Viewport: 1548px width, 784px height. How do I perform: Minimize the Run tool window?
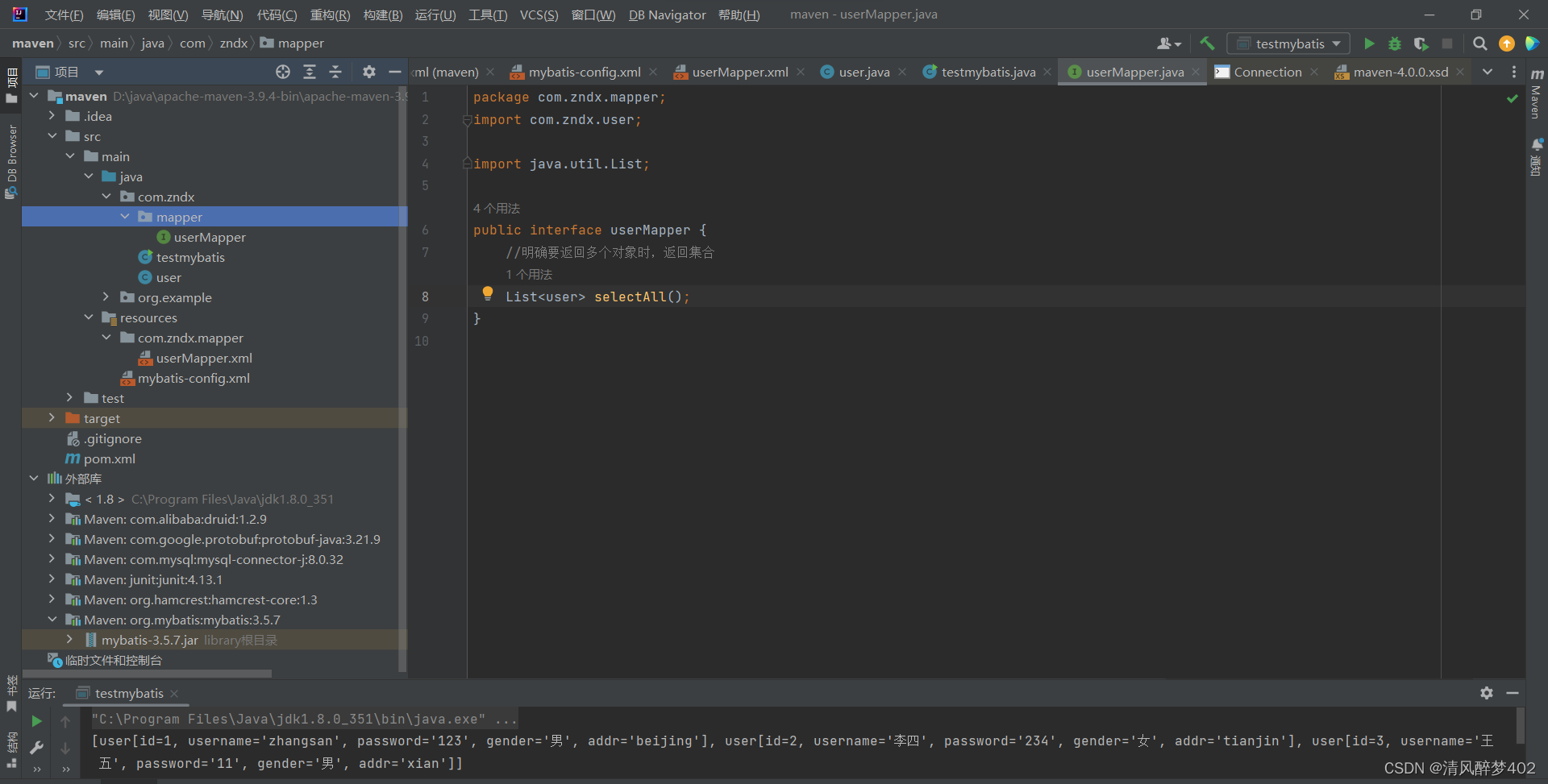[1513, 693]
